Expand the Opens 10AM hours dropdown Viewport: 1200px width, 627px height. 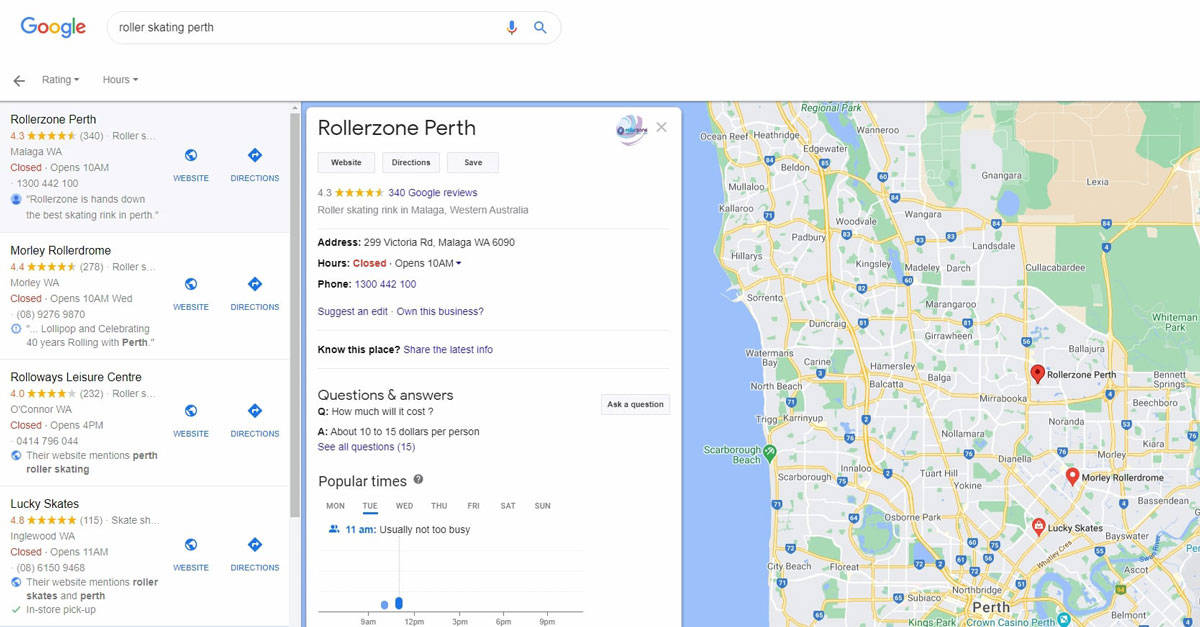coord(428,263)
